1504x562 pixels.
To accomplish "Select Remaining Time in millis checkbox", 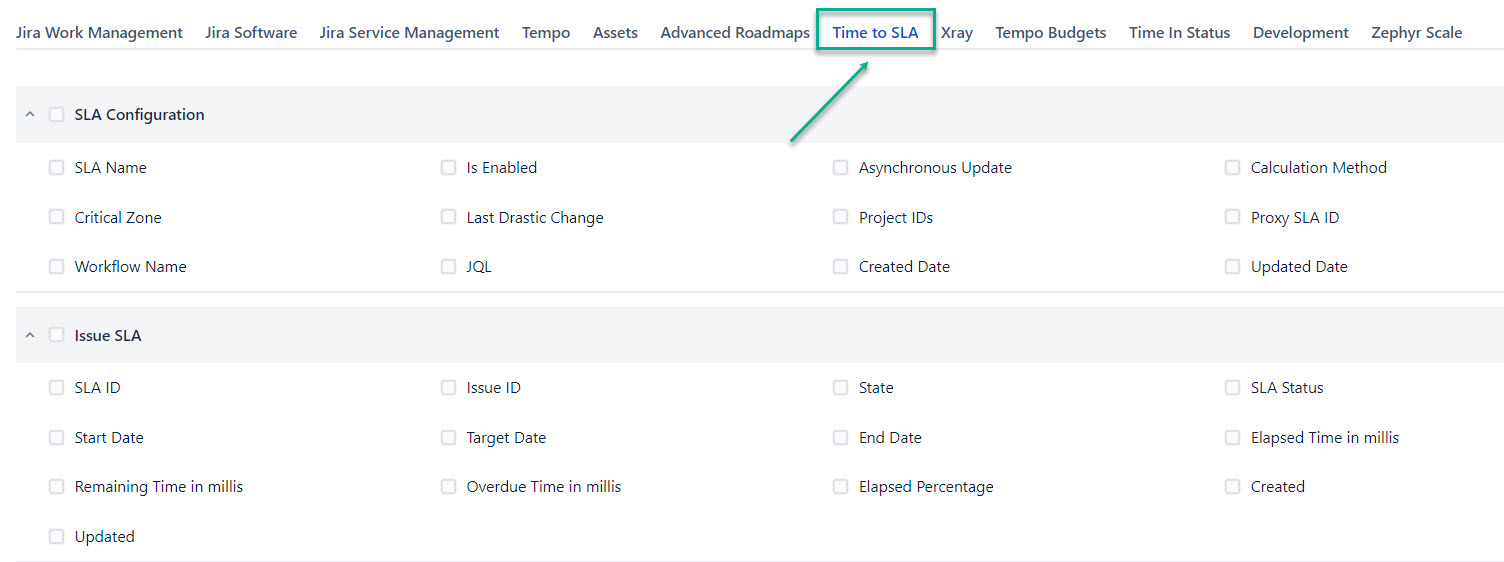I will click(57, 487).
